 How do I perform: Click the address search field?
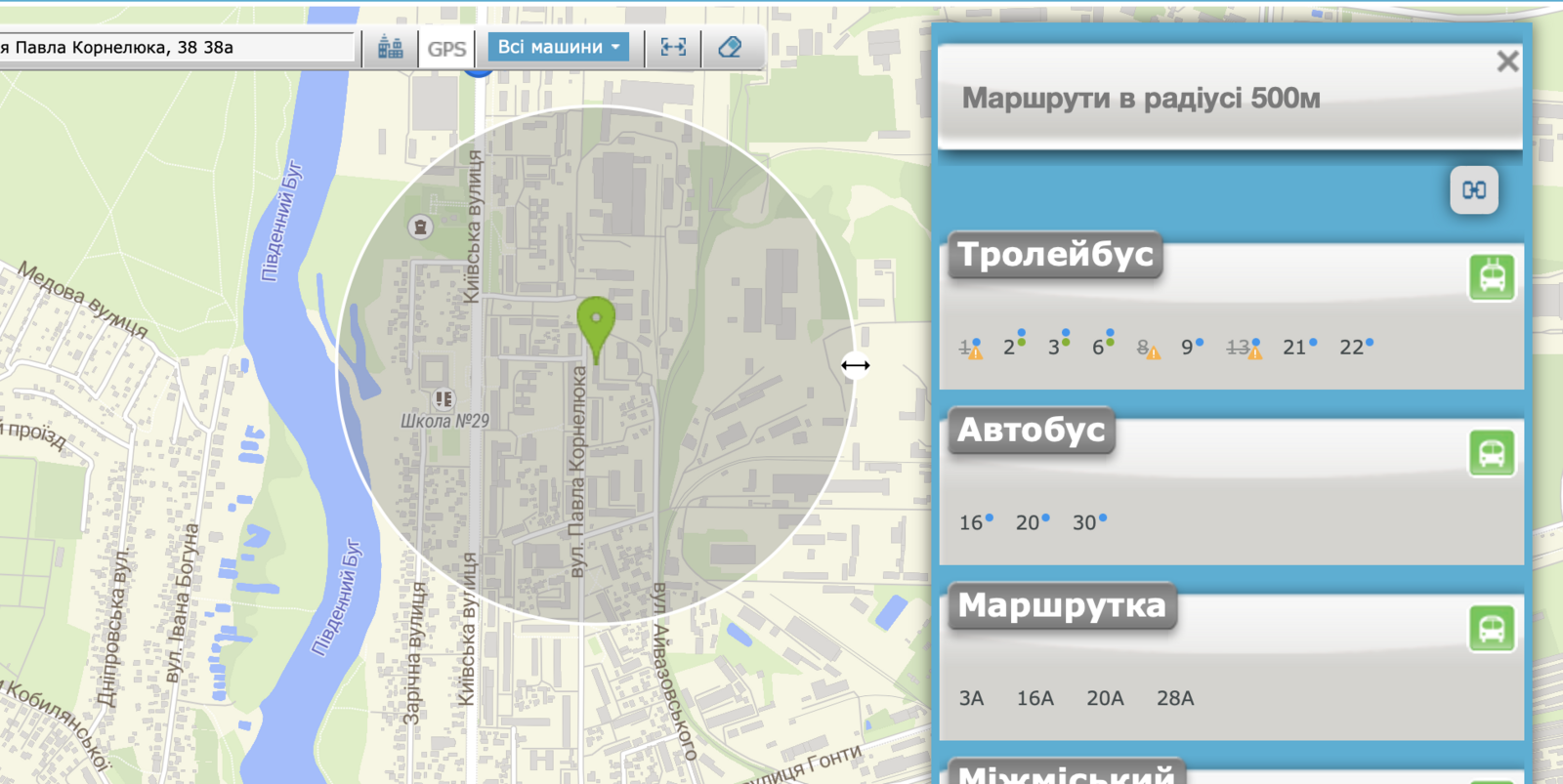(x=176, y=47)
